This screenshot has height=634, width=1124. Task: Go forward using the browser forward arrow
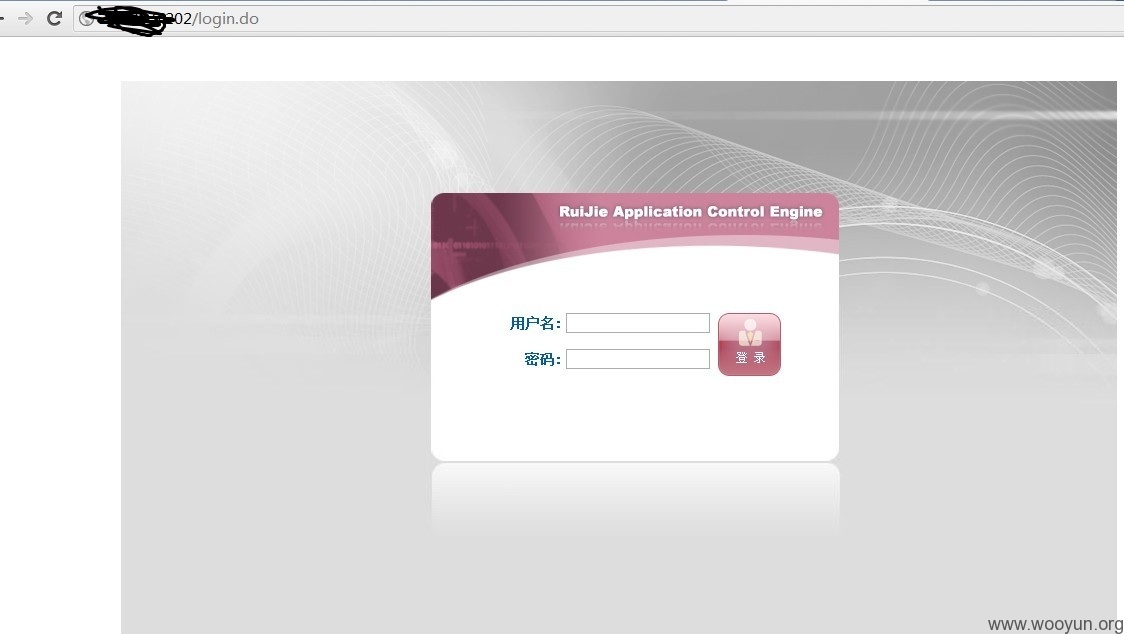coord(25,19)
